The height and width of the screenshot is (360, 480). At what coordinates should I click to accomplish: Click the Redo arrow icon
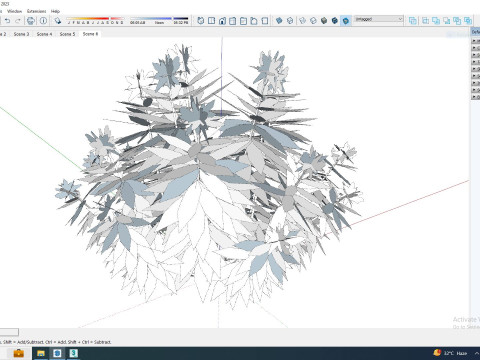pyautogui.click(x=18, y=21)
